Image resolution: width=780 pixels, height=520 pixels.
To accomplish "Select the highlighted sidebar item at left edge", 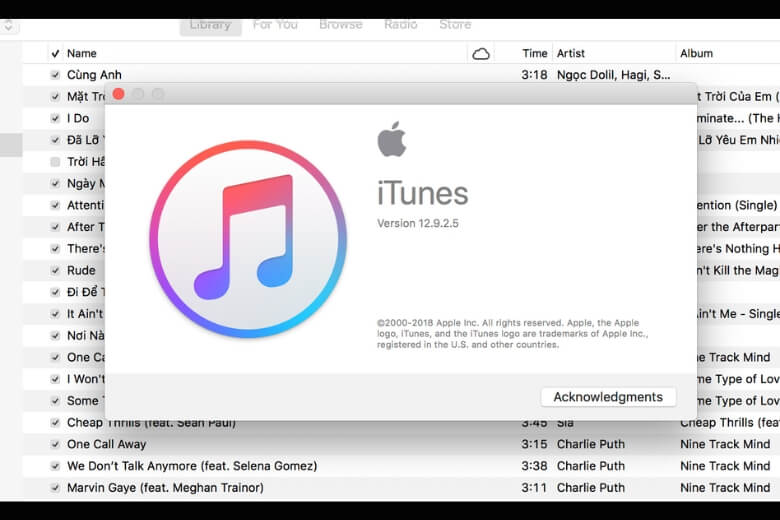I will click(11, 145).
